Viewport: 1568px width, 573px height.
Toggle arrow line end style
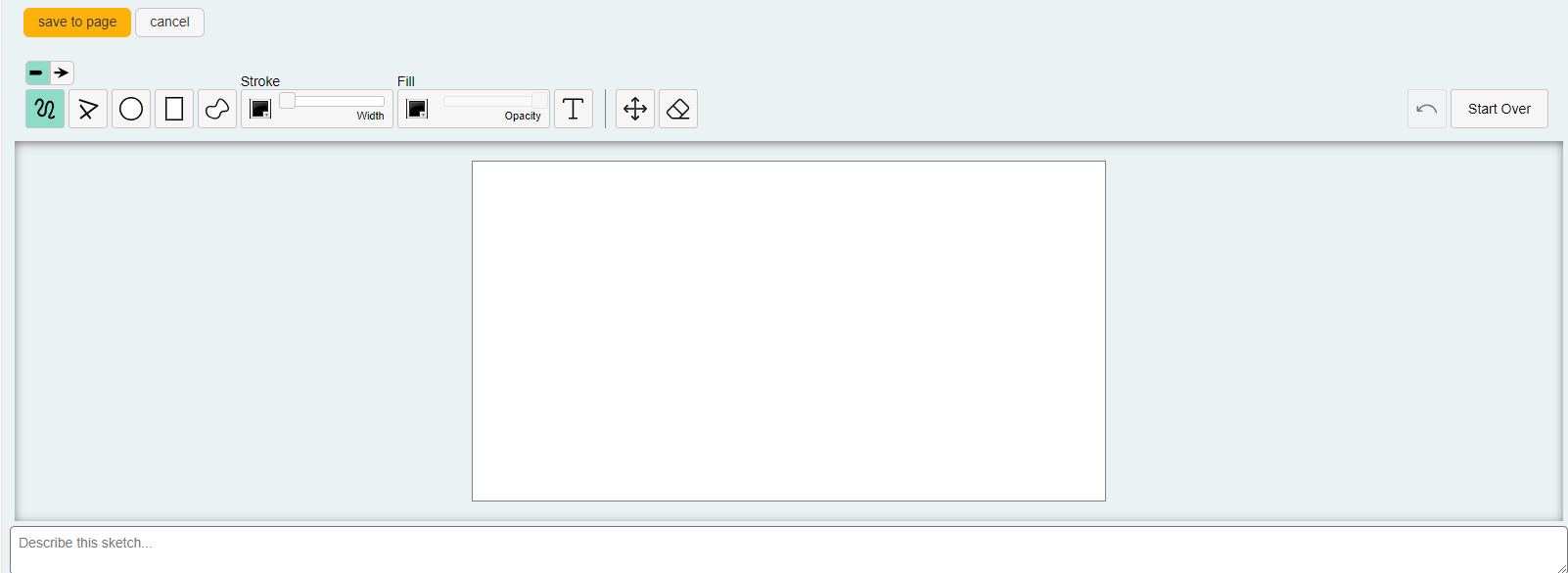tap(62, 72)
